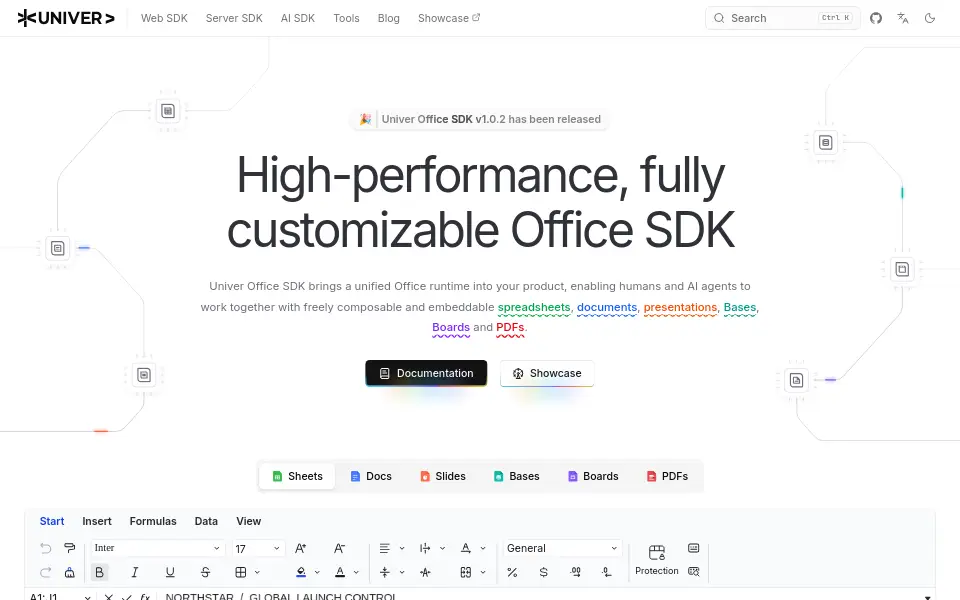Click the Borders icon

(241, 572)
